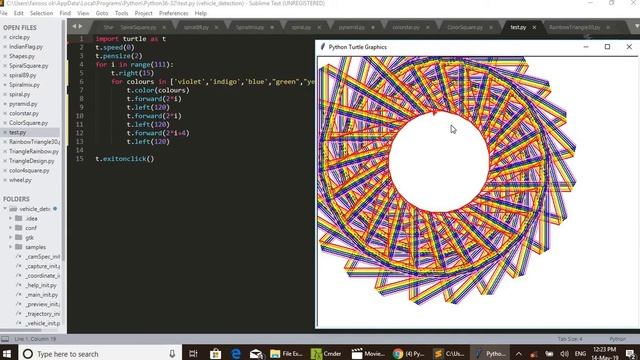Open _capture_init file in folders
The width and height of the screenshot is (640, 360).
tap(42, 266)
